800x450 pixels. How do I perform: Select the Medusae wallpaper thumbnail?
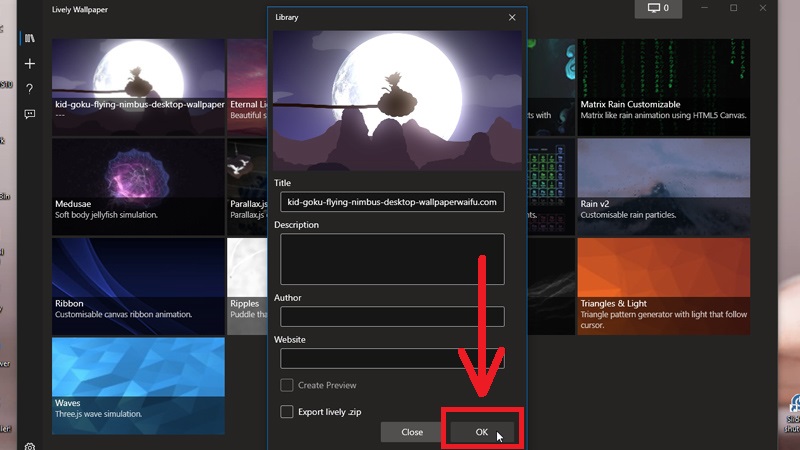(138, 180)
